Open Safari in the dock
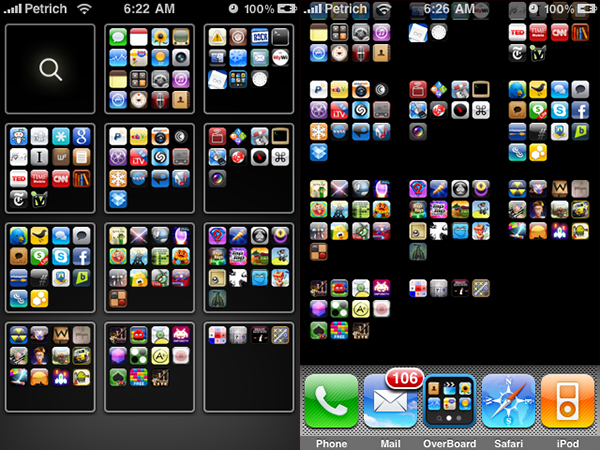The height and width of the screenshot is (450, 600). tap(508, 401)
